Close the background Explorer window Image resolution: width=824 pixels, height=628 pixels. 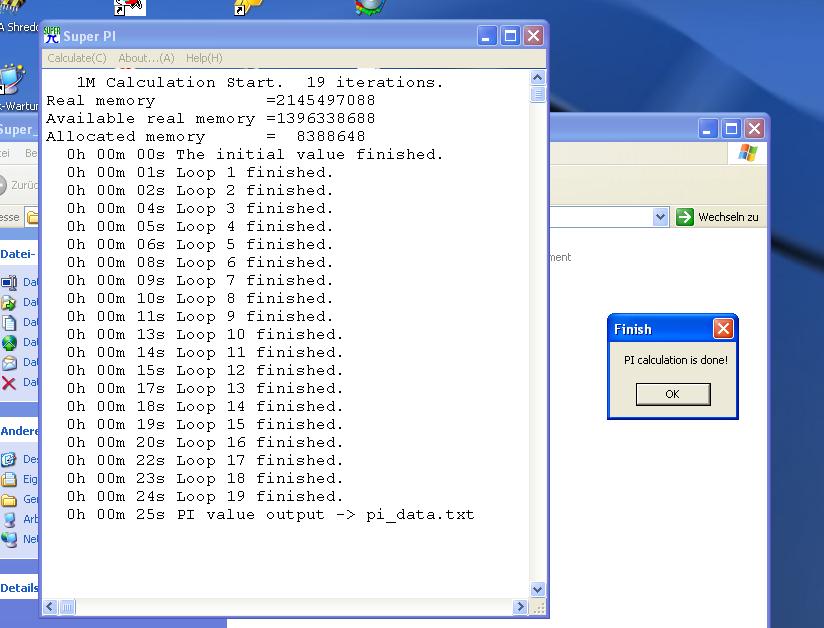point(755,129)
